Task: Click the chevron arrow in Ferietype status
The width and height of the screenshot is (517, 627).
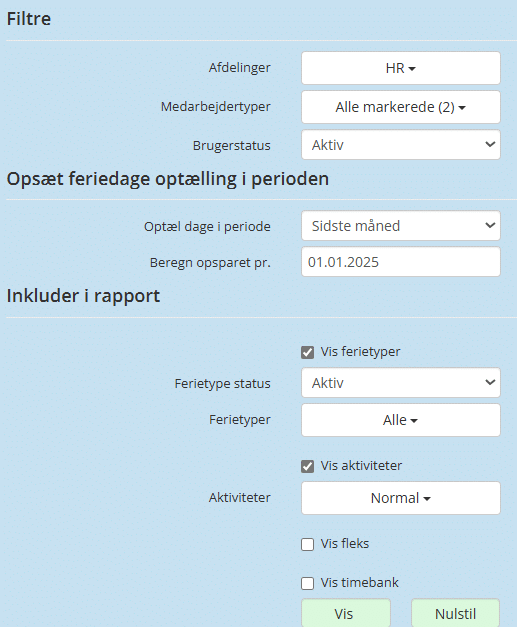Action: click(x=490, y=383)
